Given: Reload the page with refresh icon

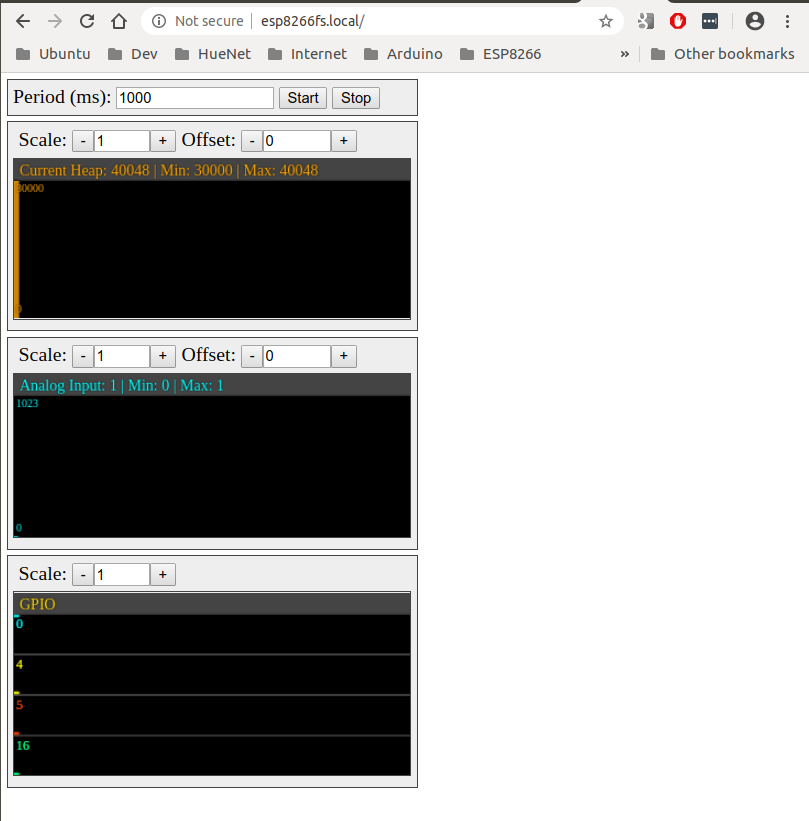Looking at the screenshot, I should coord(87,21).
